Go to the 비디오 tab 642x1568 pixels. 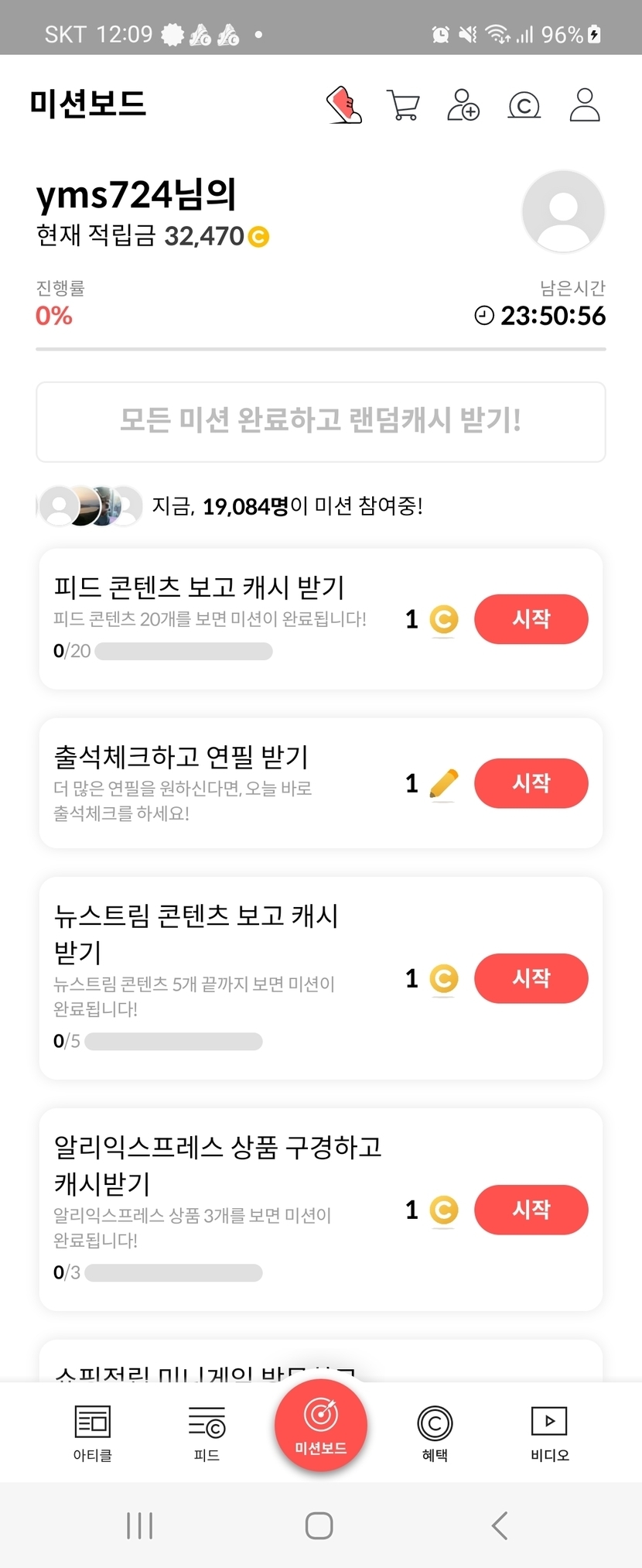pyautogui.click(x=549, y=1433)
